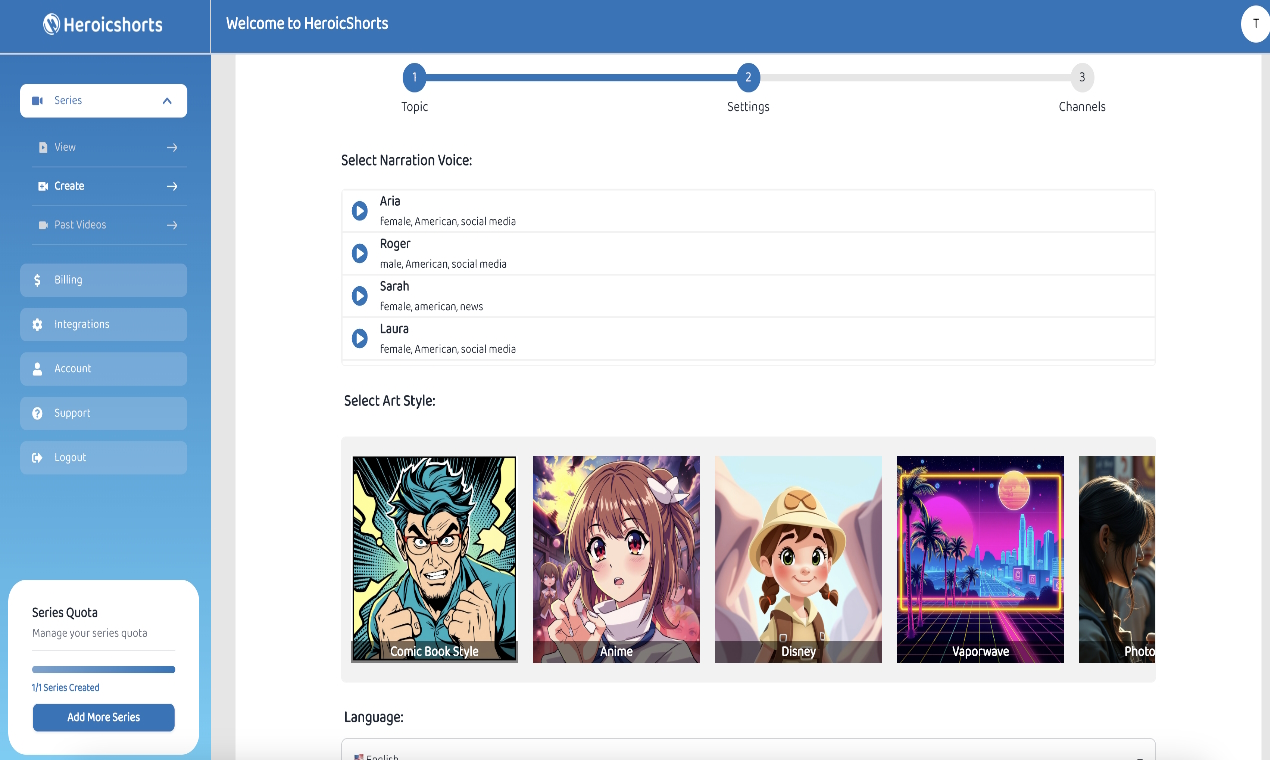The image size is (1270, 760).
Task: Select the partially visible Photo art style
Action: coord(1117,559)
